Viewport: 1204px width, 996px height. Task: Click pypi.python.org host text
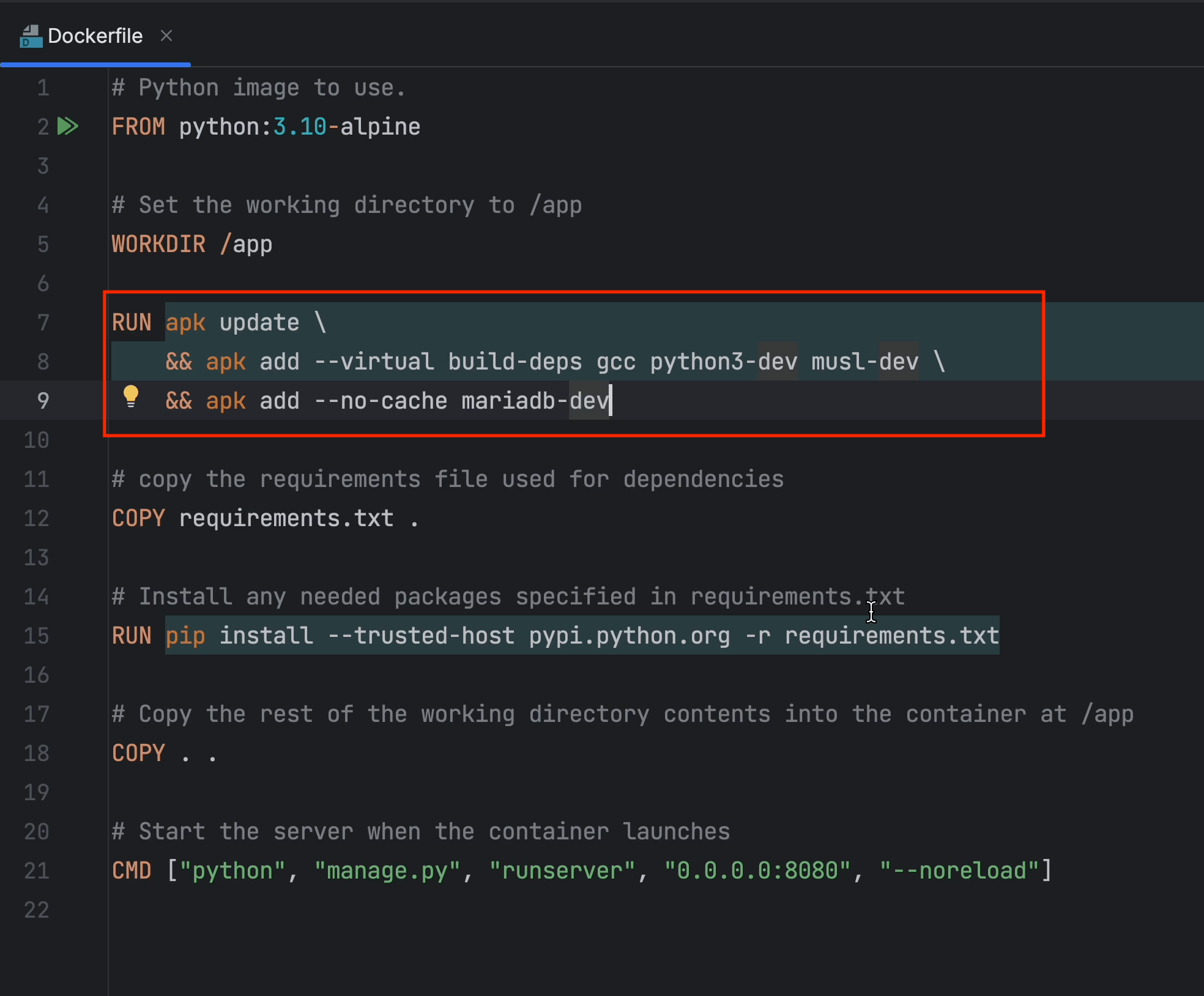(630, 636)
